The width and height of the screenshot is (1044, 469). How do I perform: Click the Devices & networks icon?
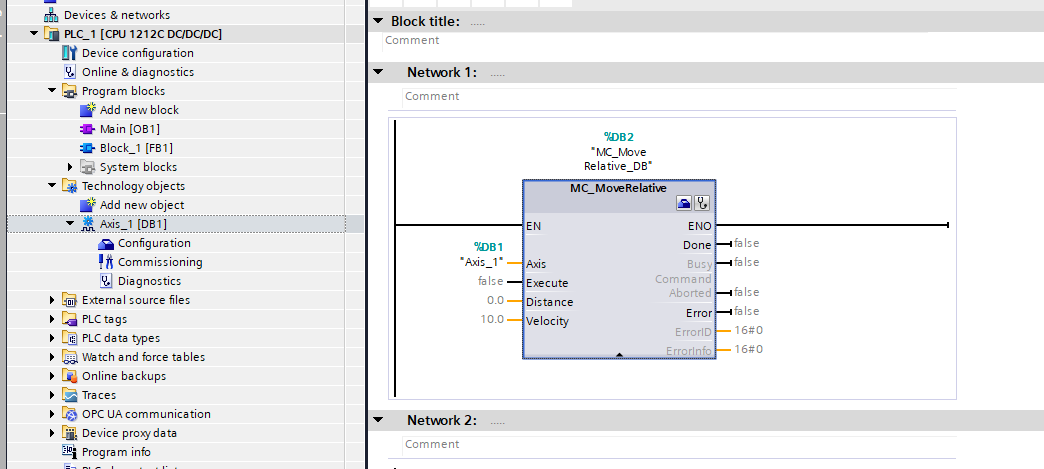51,15
